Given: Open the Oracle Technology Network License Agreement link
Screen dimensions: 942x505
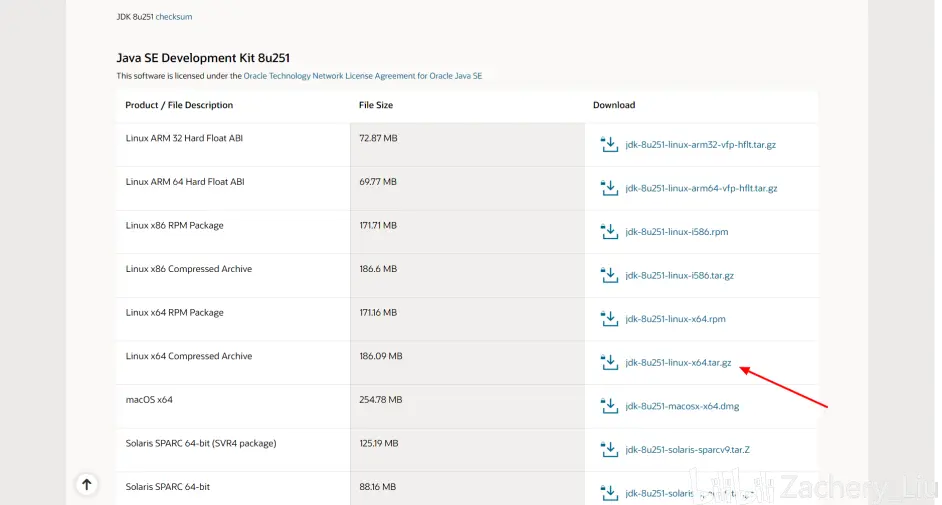Looking at the screenshot, I should click(x=362, y=76).
